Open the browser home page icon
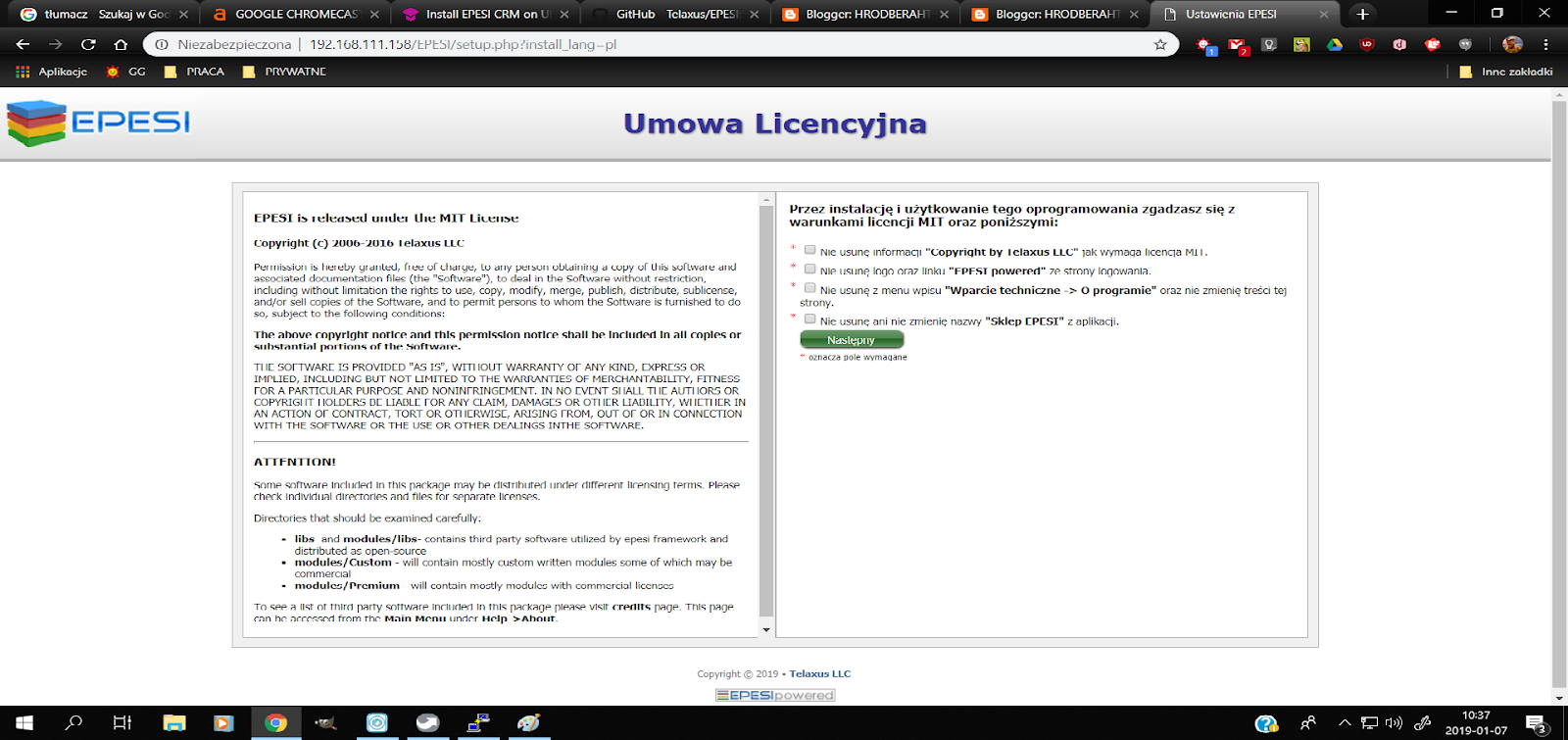This screenshot has height=740, width=1568. pos(121,44)
